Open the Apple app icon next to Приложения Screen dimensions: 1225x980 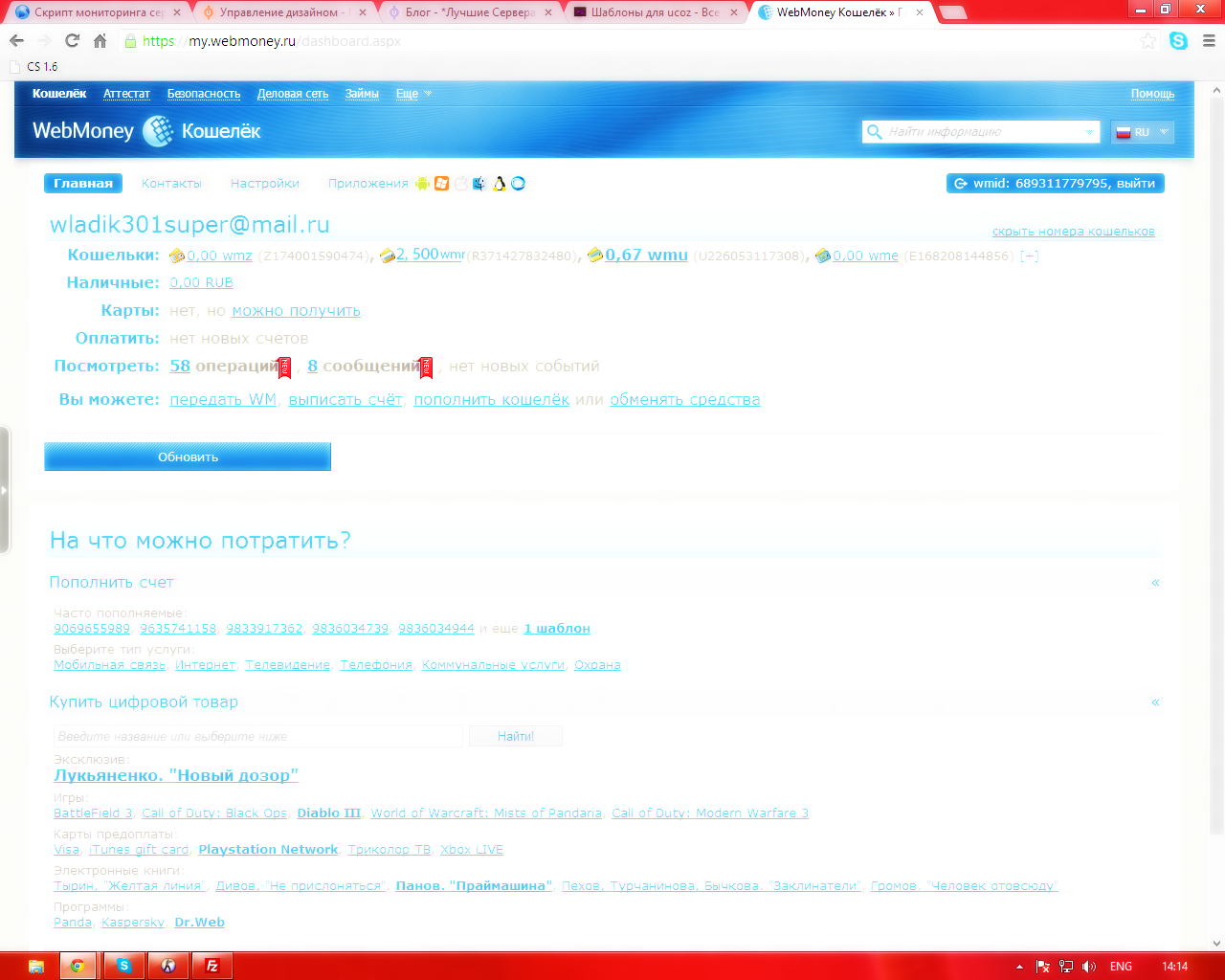[x=460, y=184]
